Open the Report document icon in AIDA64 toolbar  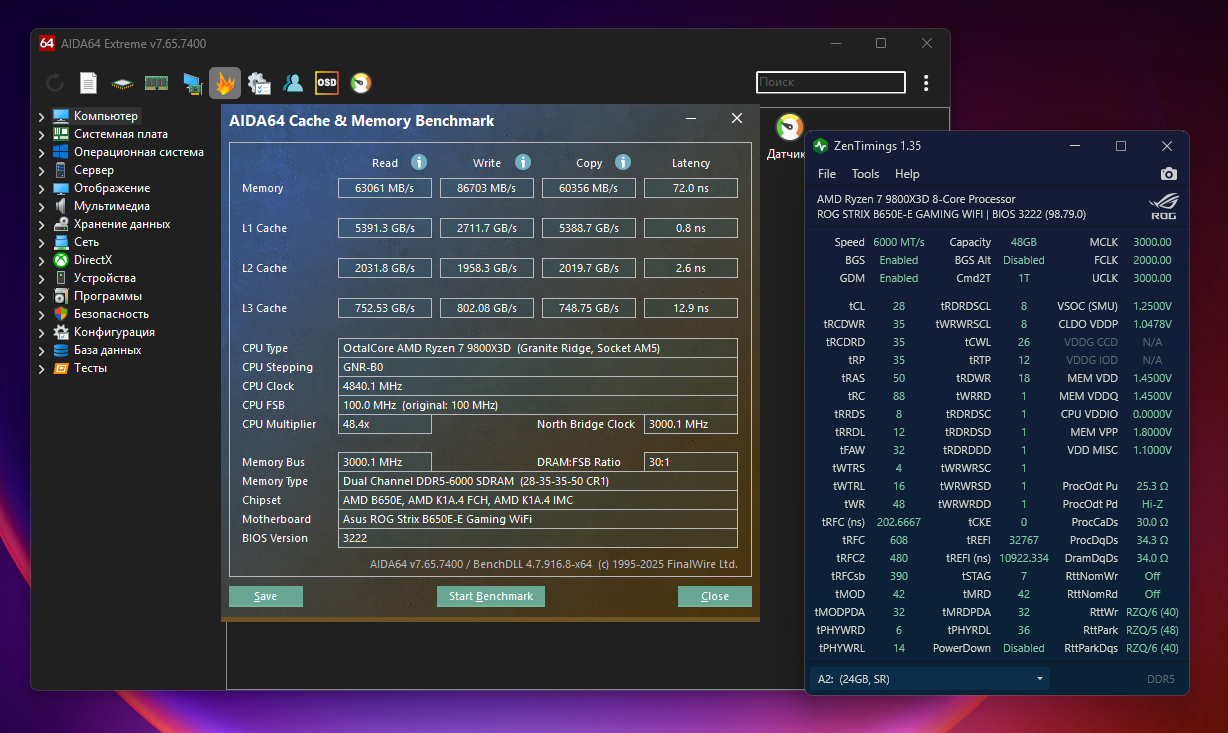click(x=88, y=83)
